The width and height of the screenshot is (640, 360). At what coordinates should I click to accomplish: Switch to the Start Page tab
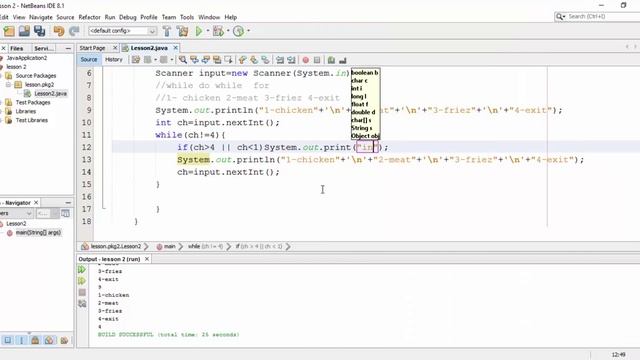[x=92, y=48]
